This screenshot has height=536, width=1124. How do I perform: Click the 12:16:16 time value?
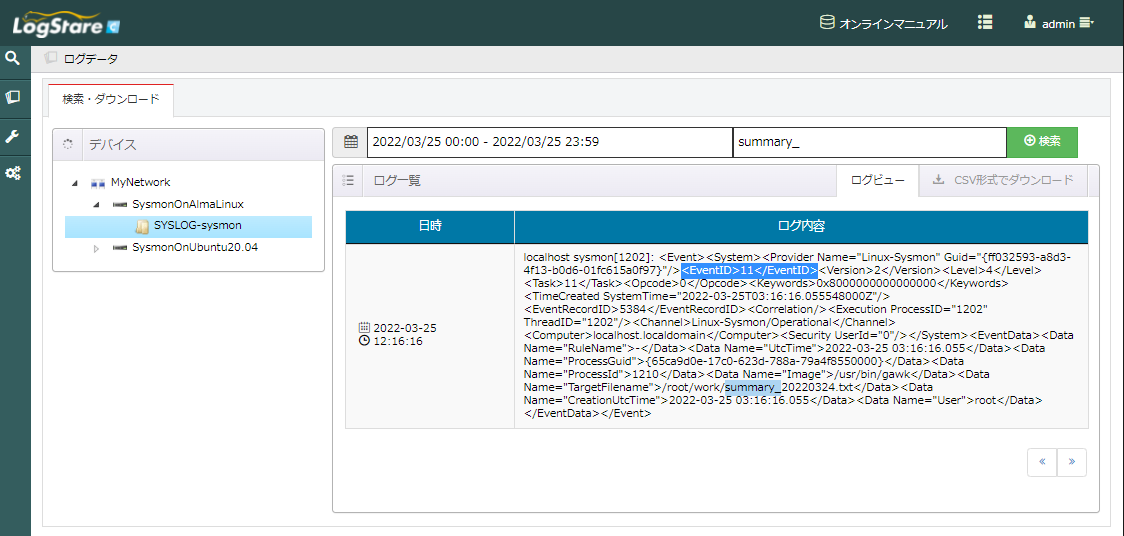397,341
